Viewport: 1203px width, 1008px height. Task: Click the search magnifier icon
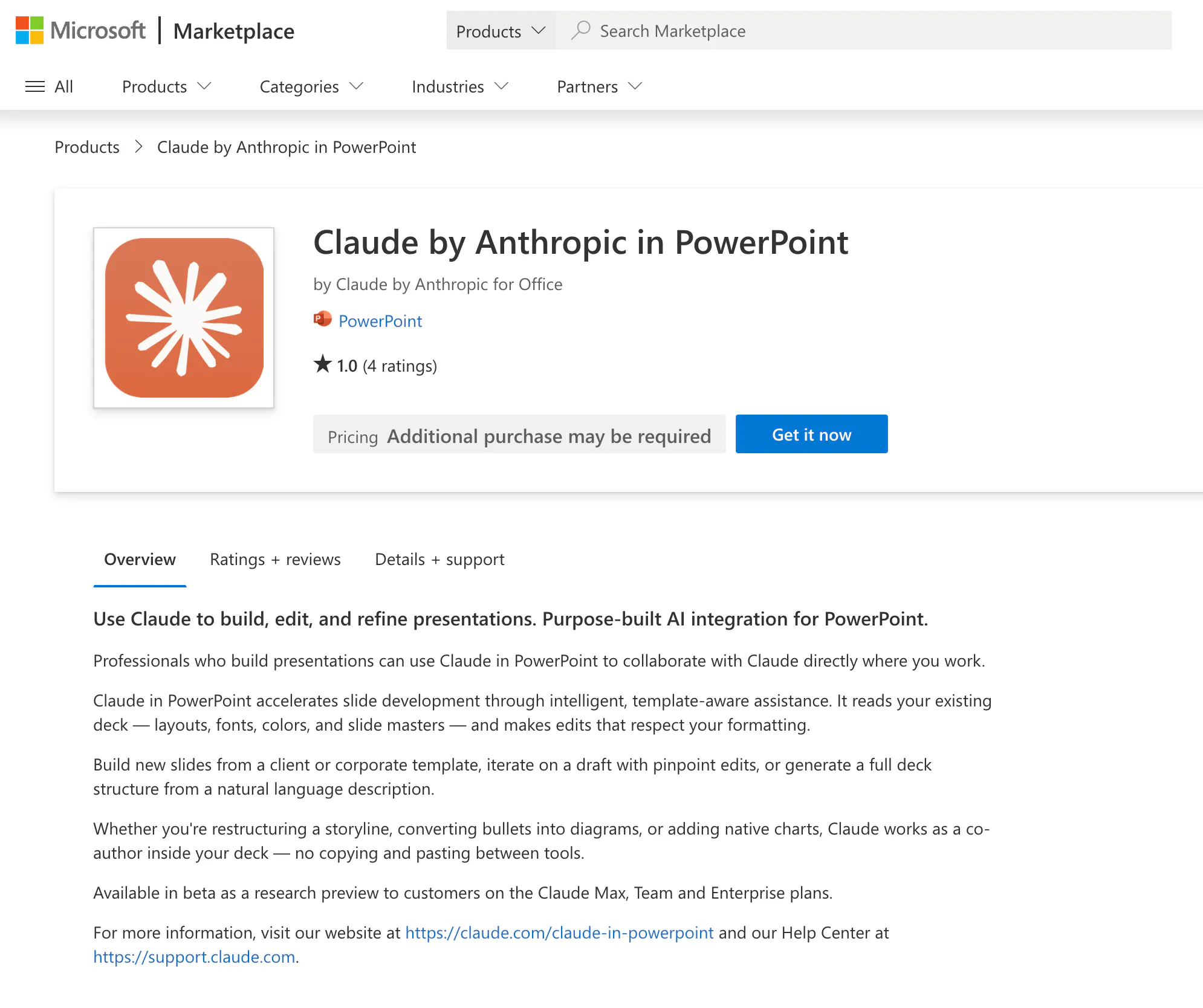click(581, 30)
